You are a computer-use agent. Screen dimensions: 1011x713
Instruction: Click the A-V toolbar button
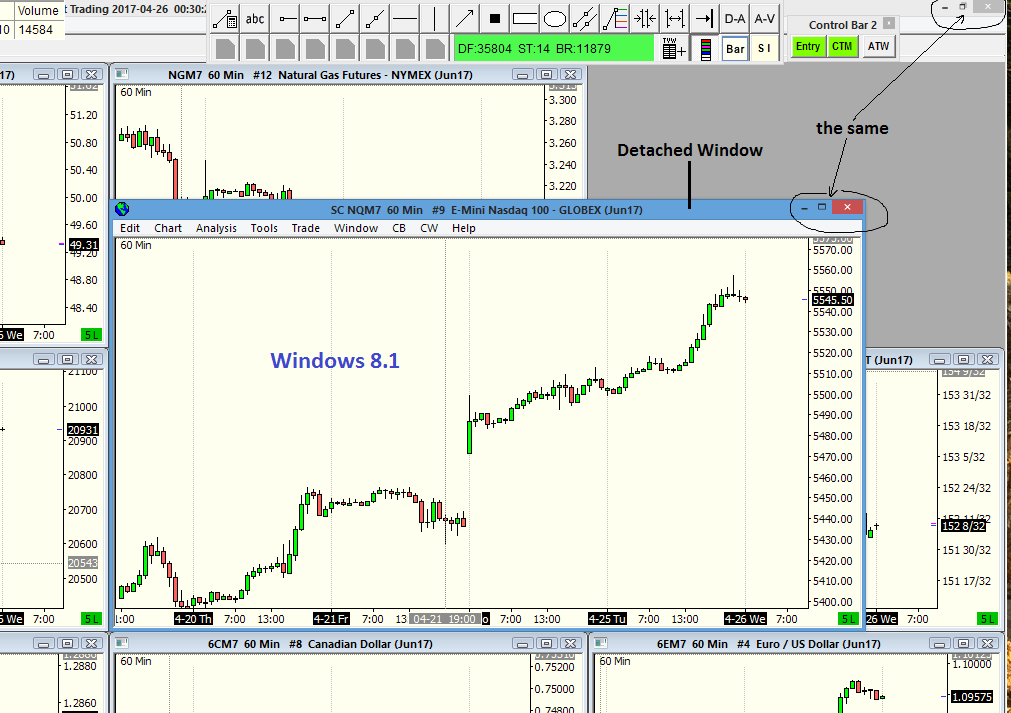pyautogui.click(x=765, y=19)
